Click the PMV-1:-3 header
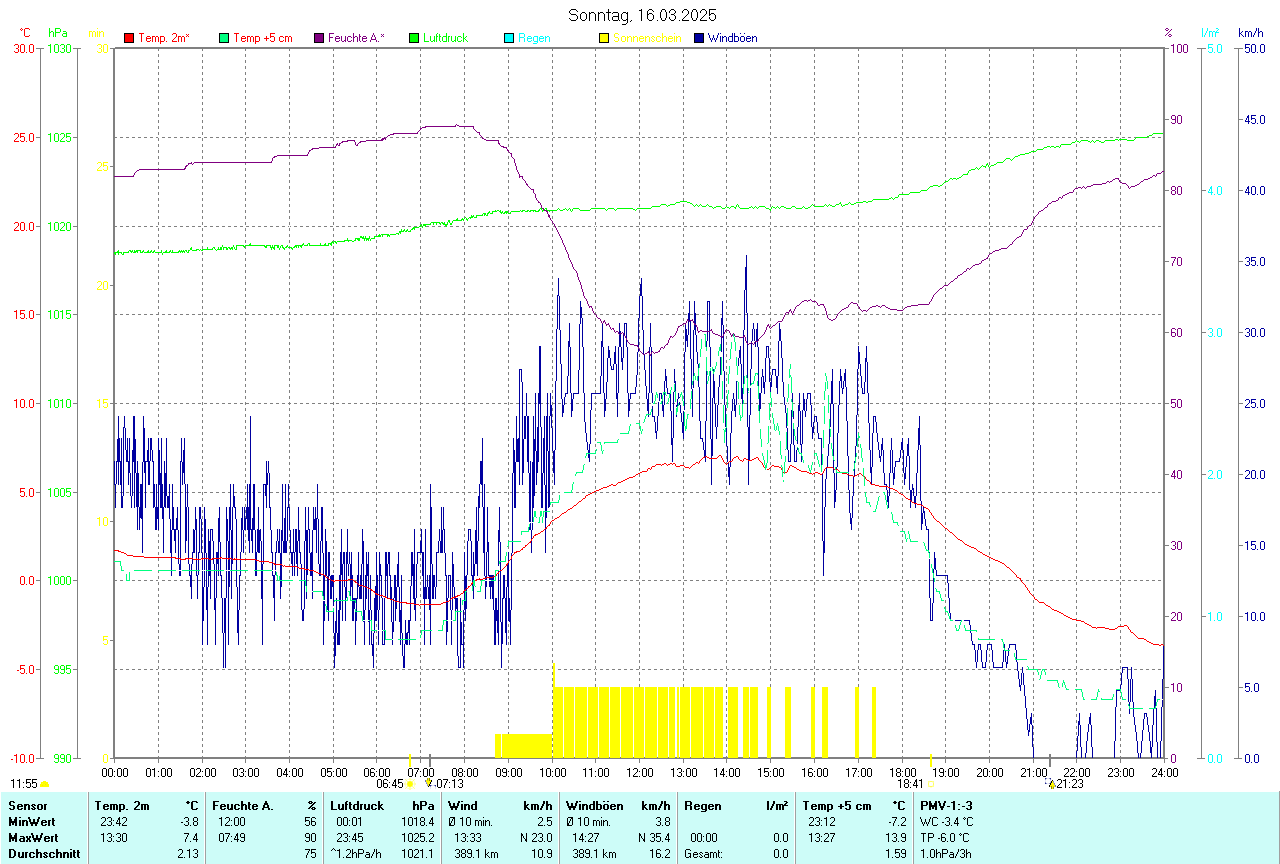 click(947, 806)
